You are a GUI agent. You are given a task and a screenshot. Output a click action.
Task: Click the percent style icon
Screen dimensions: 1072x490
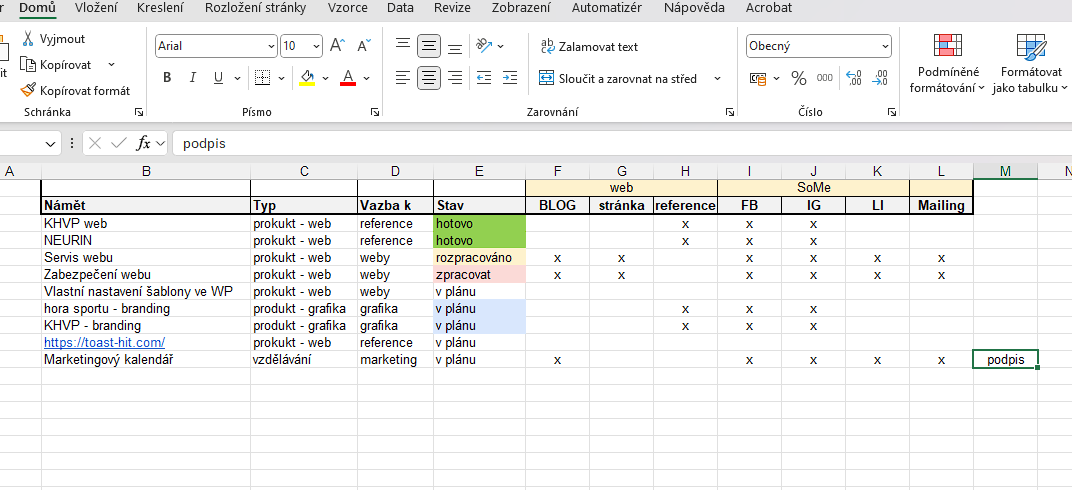(x=798, y=78)
